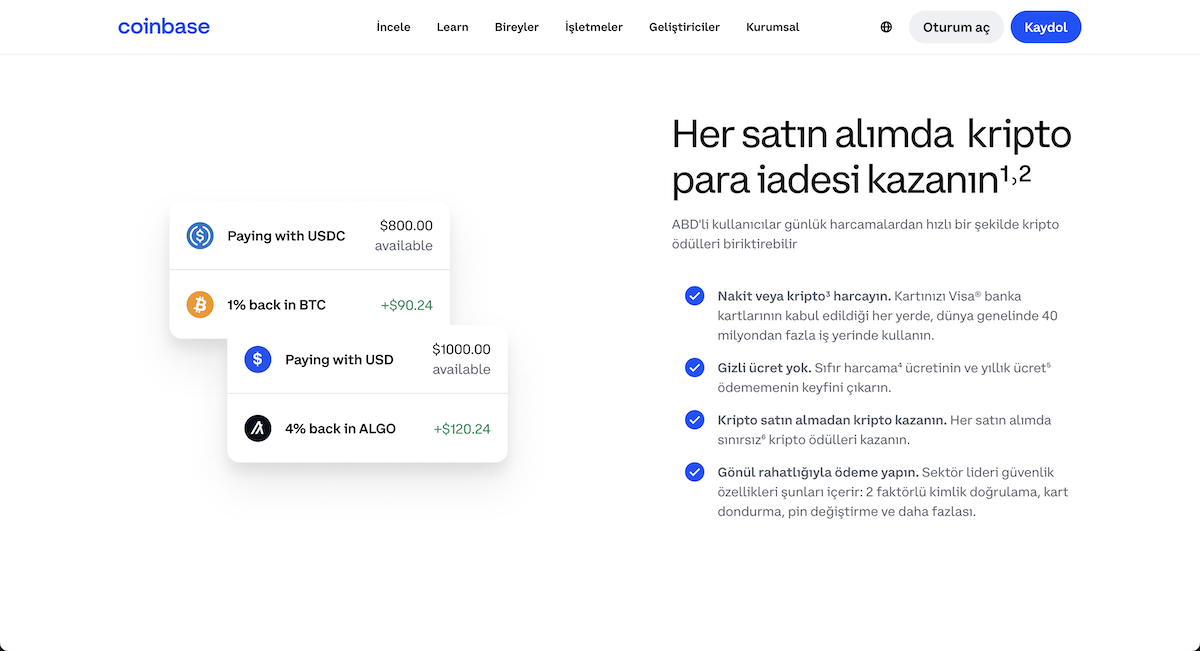Click the Paying with USDC card
The width and height of the screenshot is (1200, 651).
[309, 236]
